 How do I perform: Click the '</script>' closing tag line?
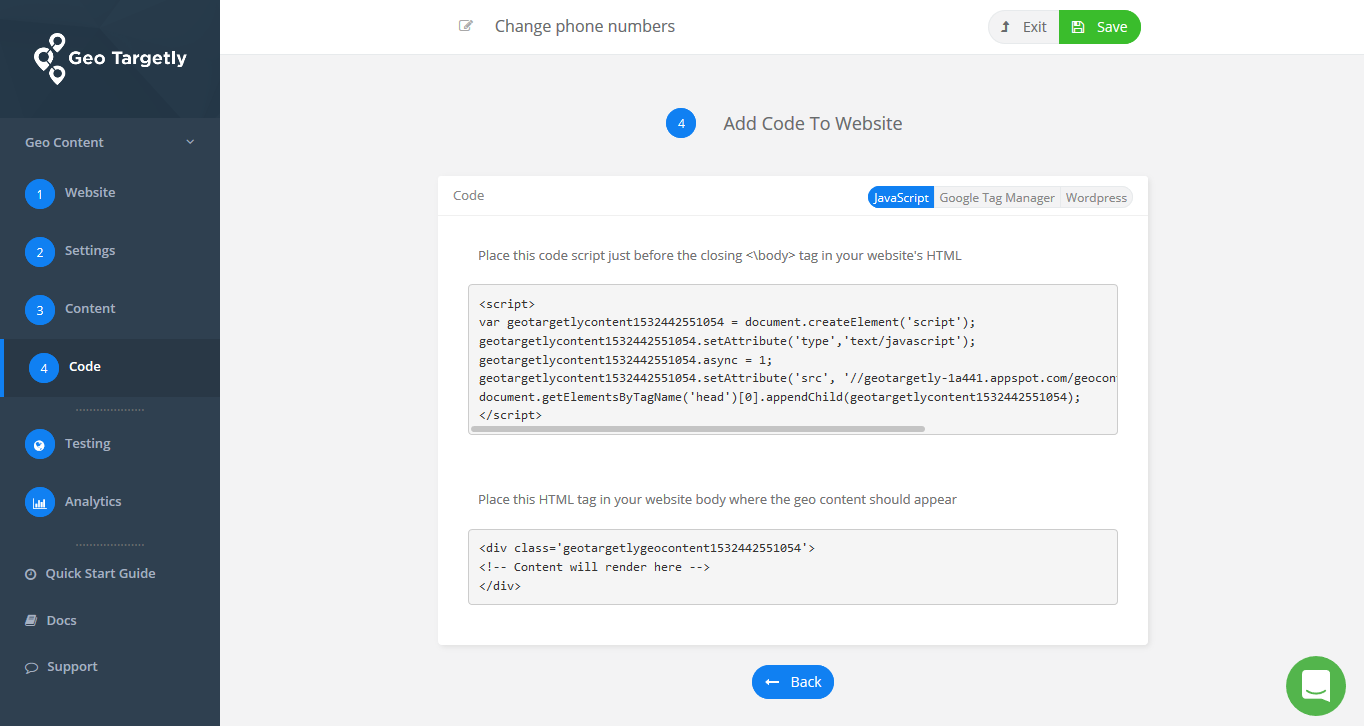(x=511, y=415)
